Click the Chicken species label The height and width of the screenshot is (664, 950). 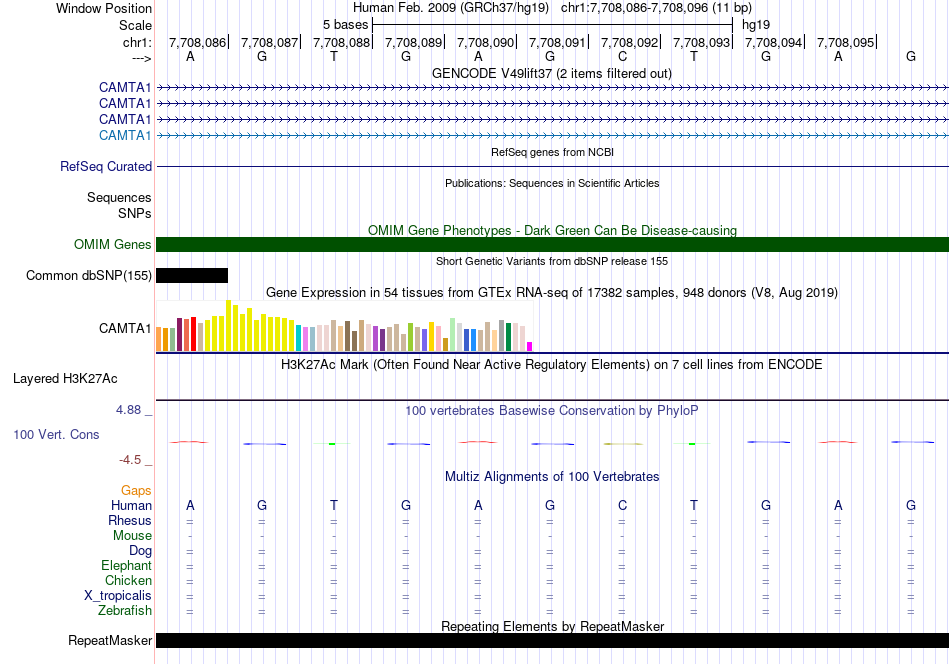128,580
